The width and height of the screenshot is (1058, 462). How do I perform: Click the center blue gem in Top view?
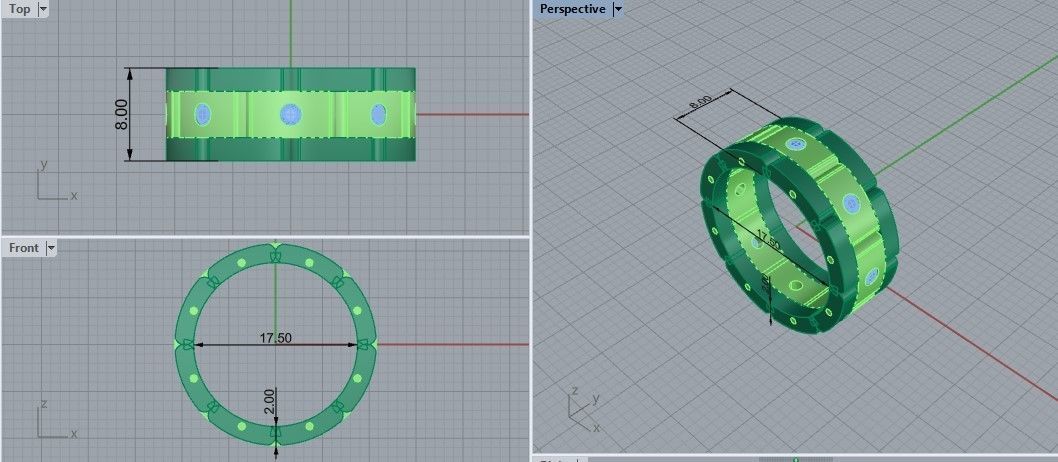point(290,114)
